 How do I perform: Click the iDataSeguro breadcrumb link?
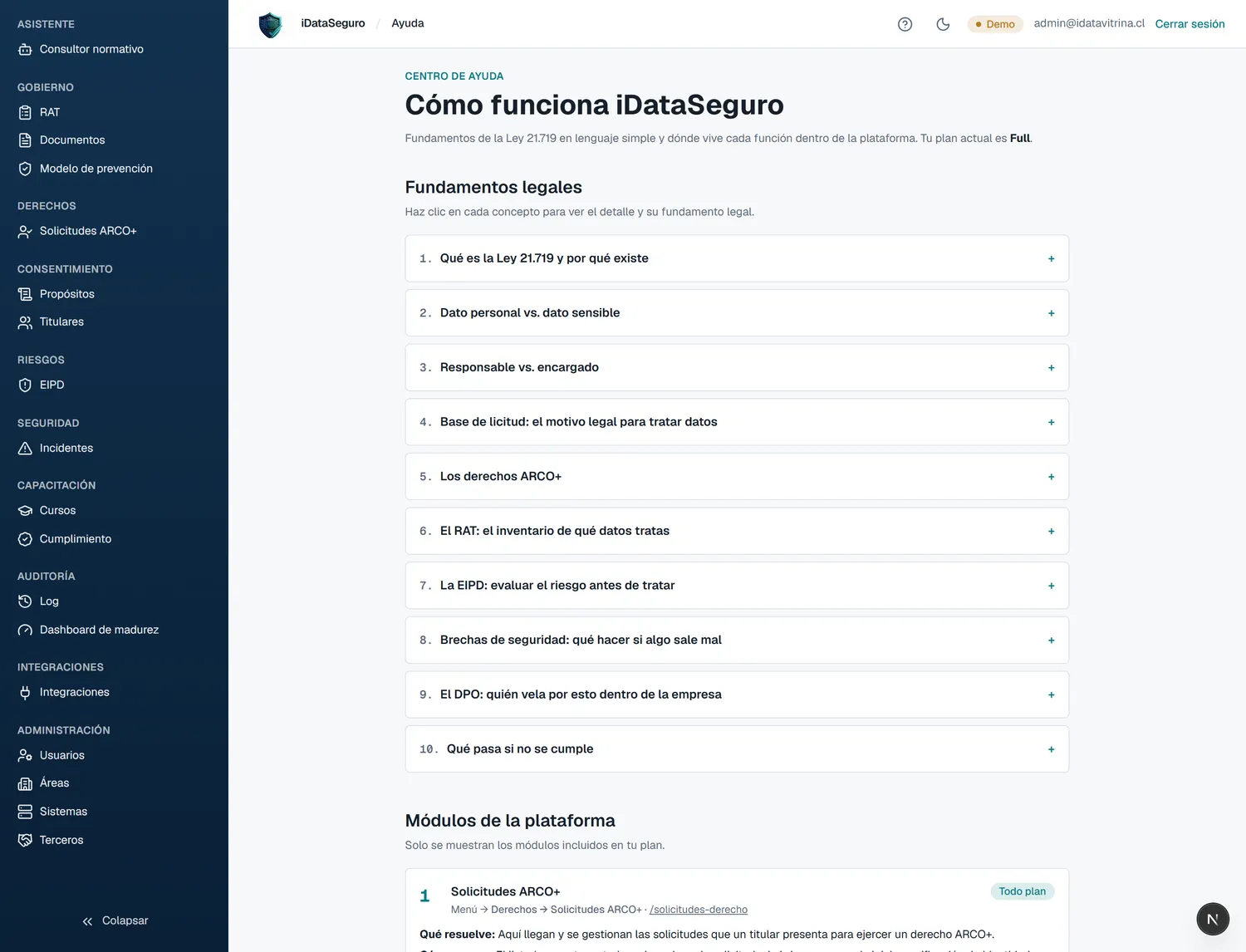(x=333, y=23)
